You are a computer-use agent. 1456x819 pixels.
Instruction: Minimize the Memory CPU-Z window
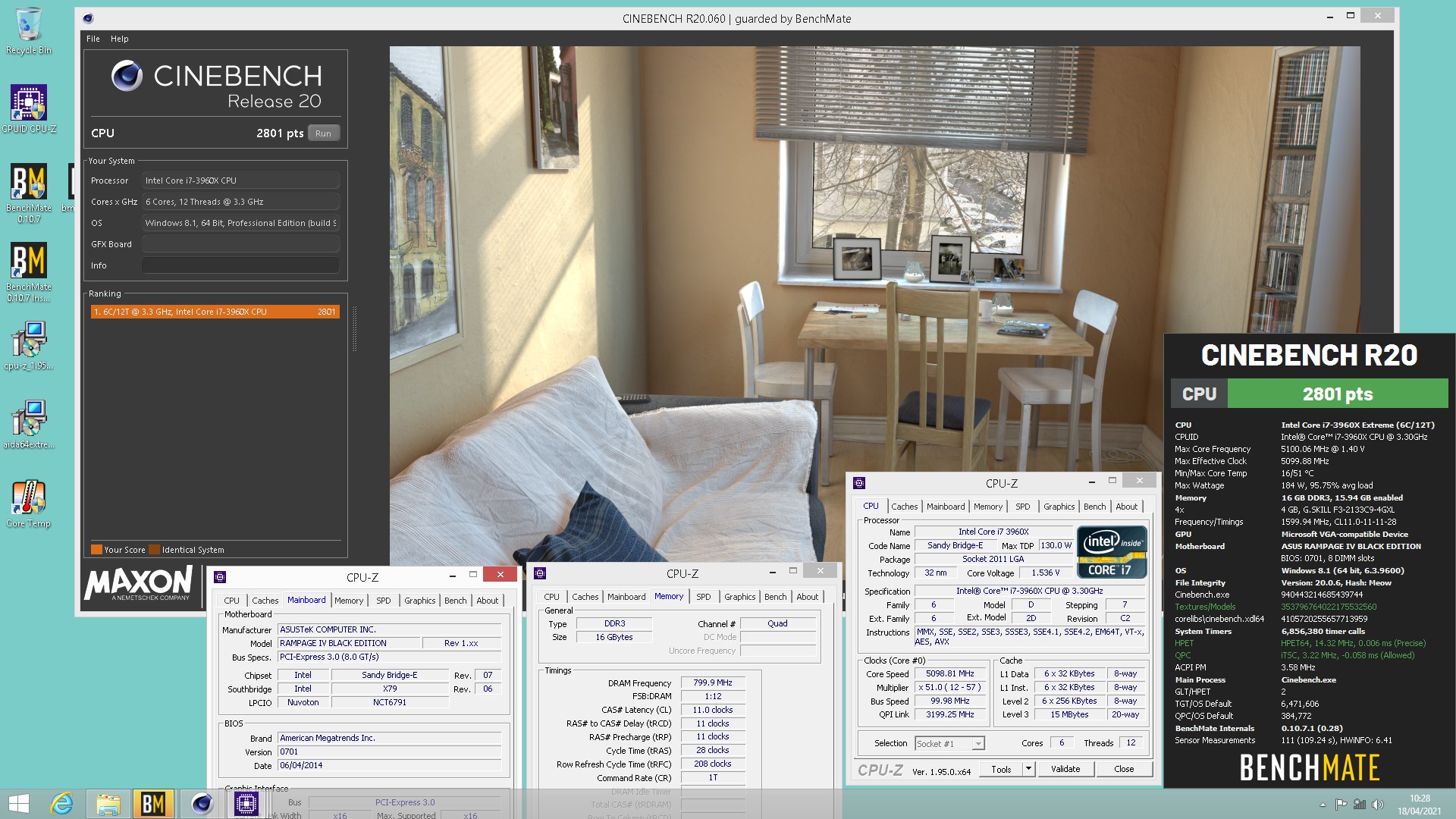coord(772,571)
